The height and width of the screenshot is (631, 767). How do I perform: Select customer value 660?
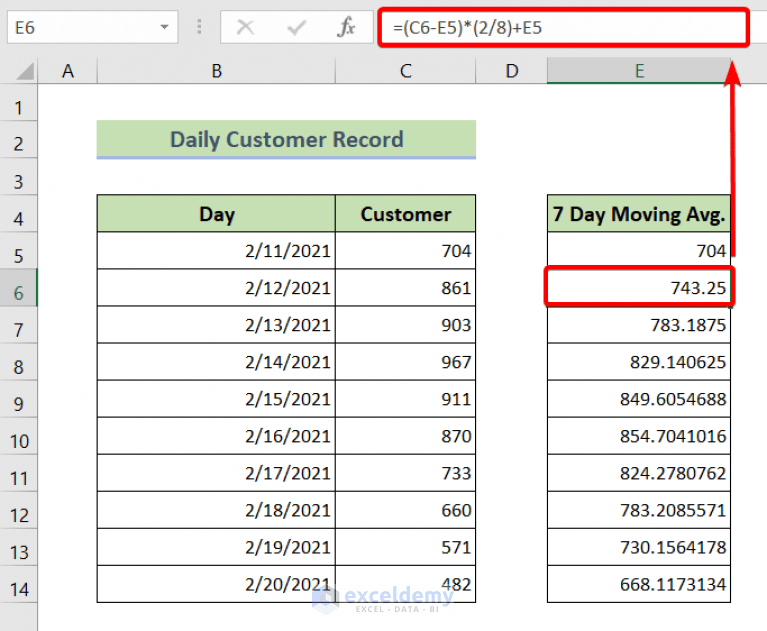click(406, 511)
